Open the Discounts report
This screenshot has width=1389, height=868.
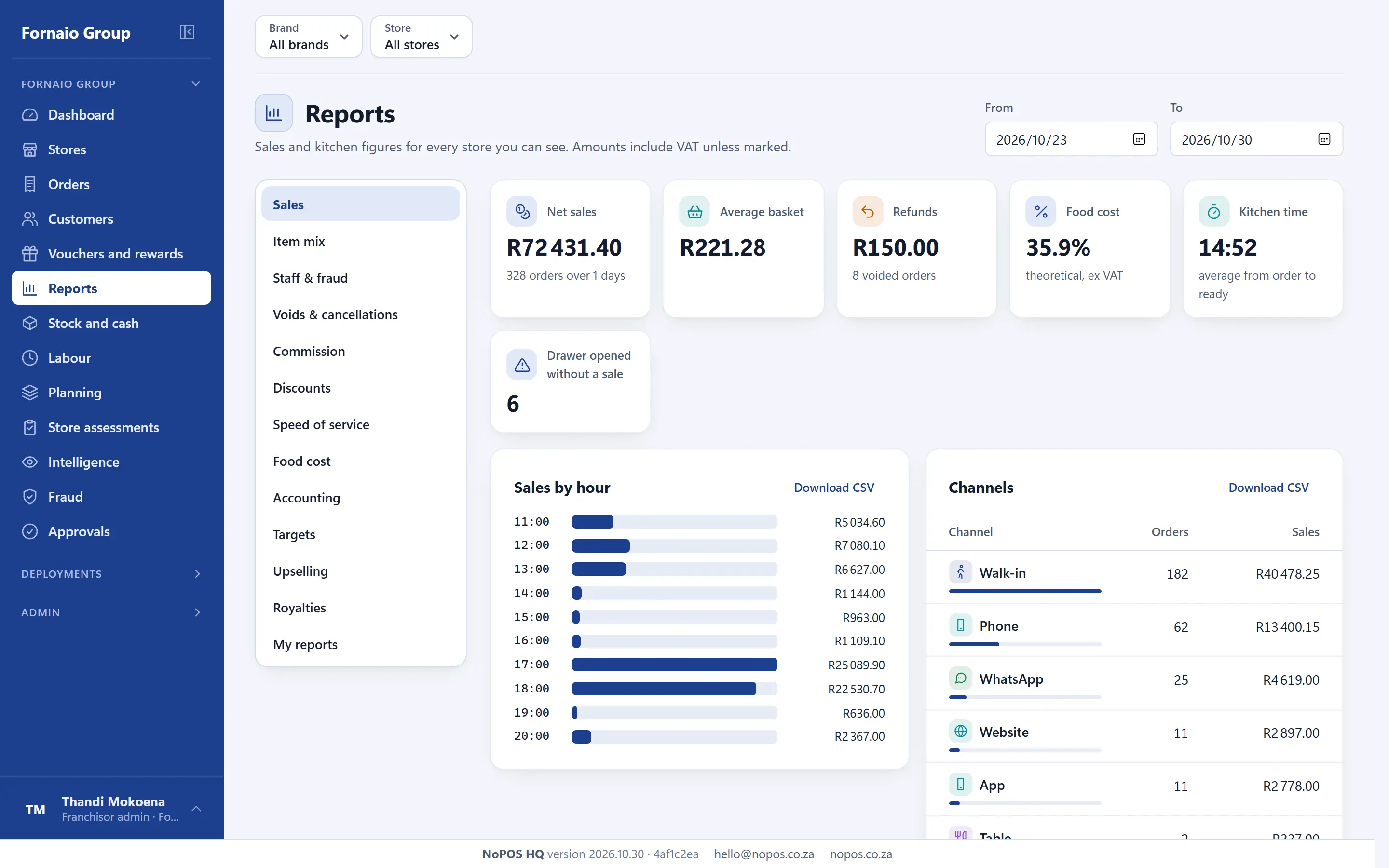(x=360, y=388)
